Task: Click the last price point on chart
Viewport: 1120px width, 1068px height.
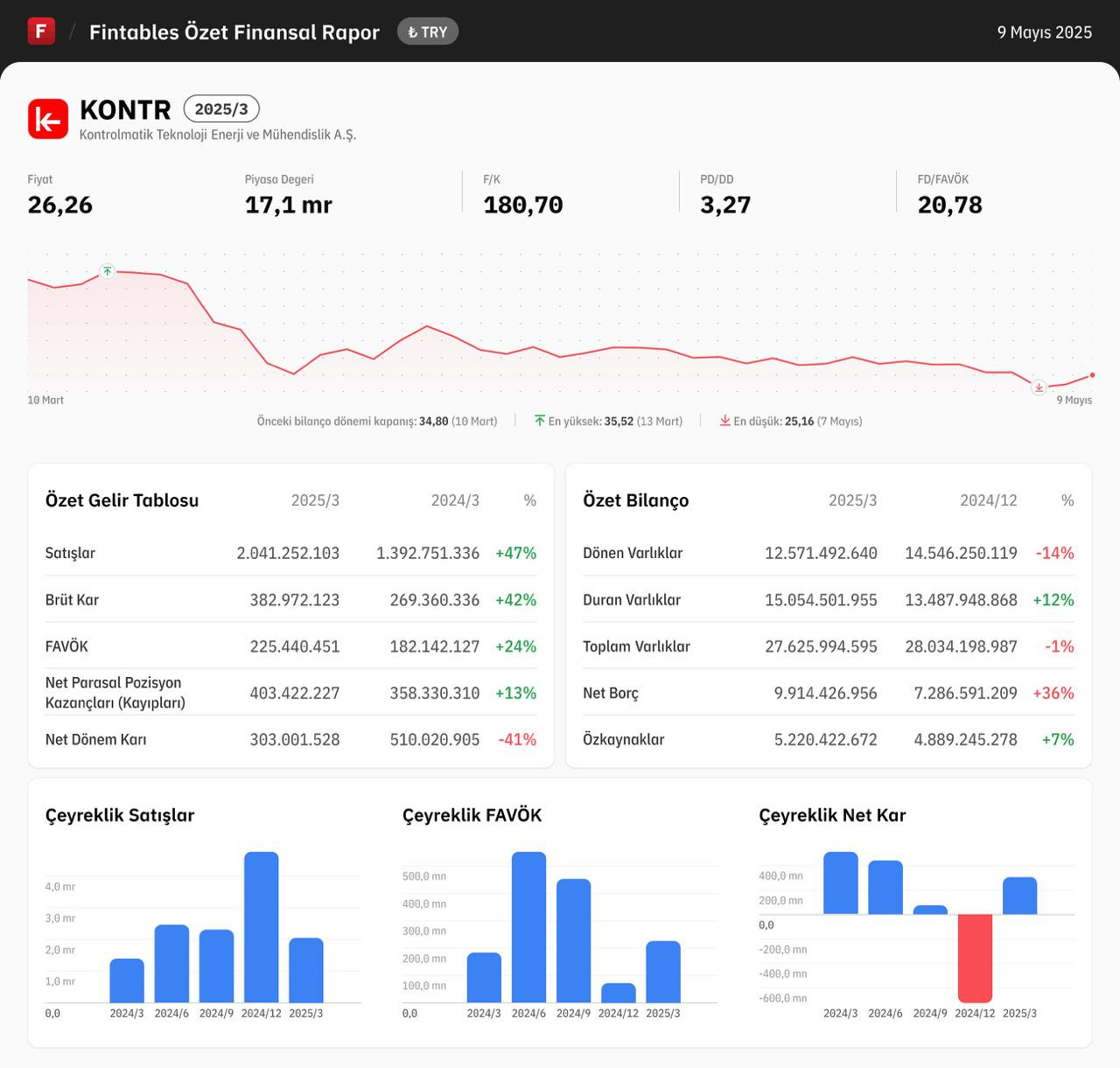Action: [x=1092, y=375]
